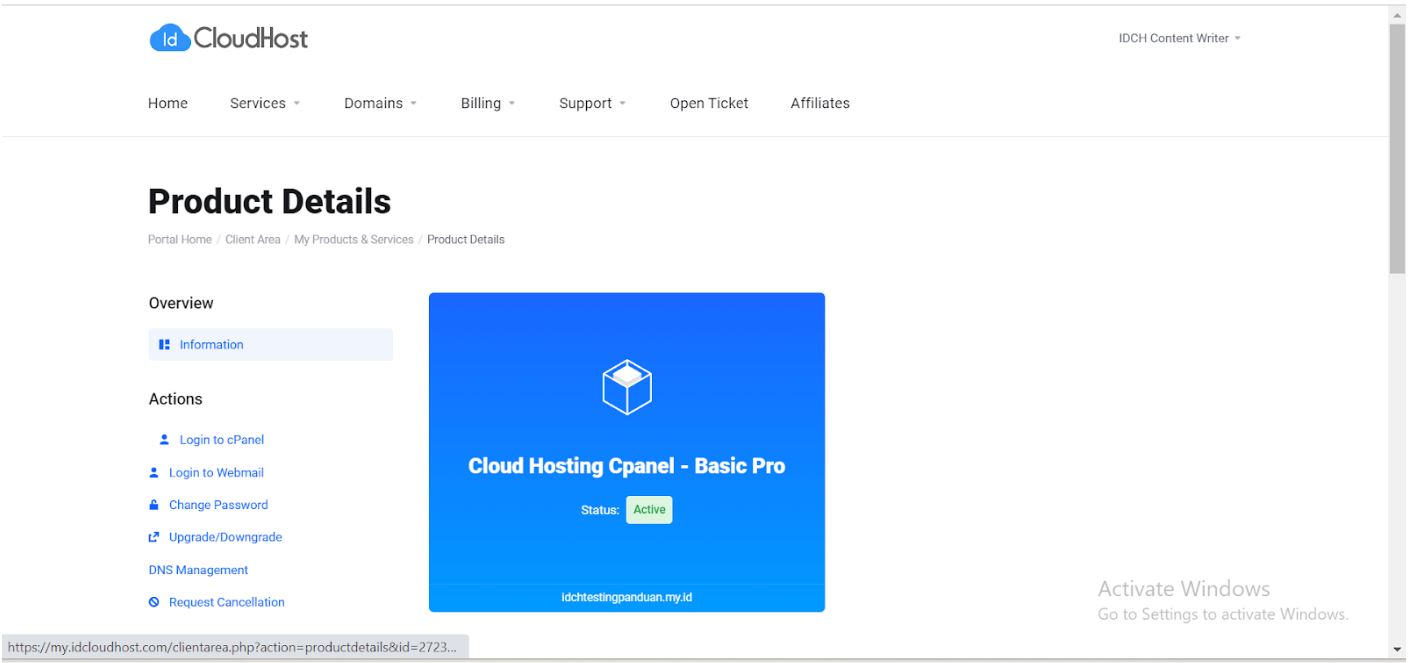Open the IDCH Content Writer account menu
Screen dimensions: 1409x663
coord(1179,38)
